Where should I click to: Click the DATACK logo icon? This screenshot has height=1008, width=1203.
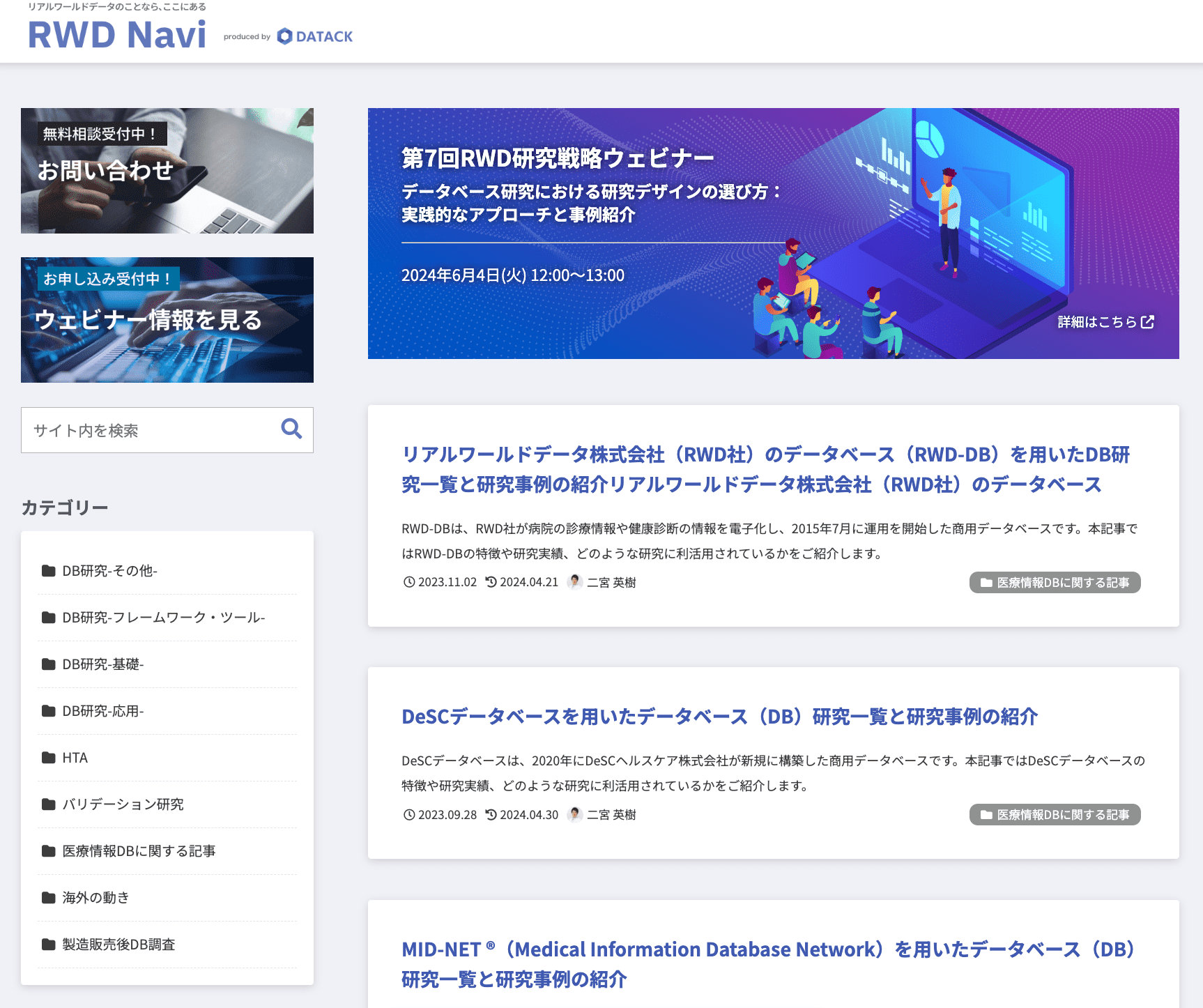284,36
